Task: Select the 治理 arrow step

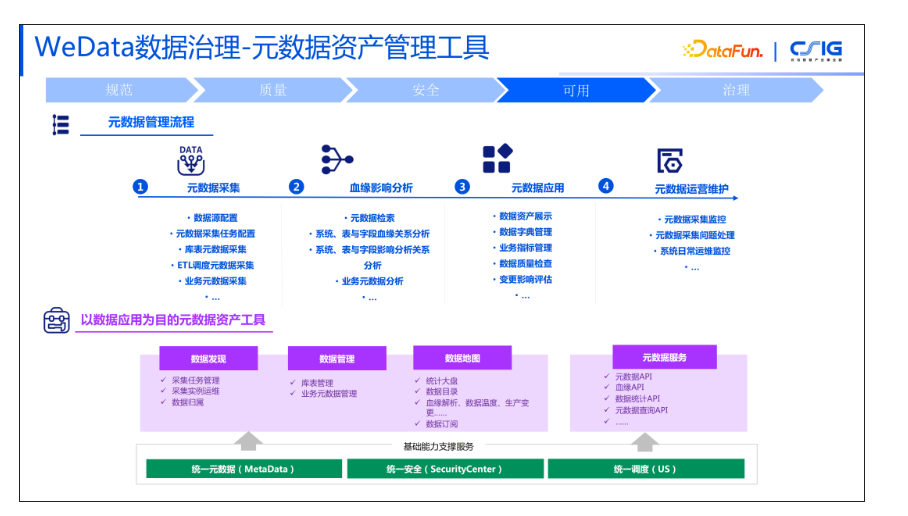Action: (736, 90)
